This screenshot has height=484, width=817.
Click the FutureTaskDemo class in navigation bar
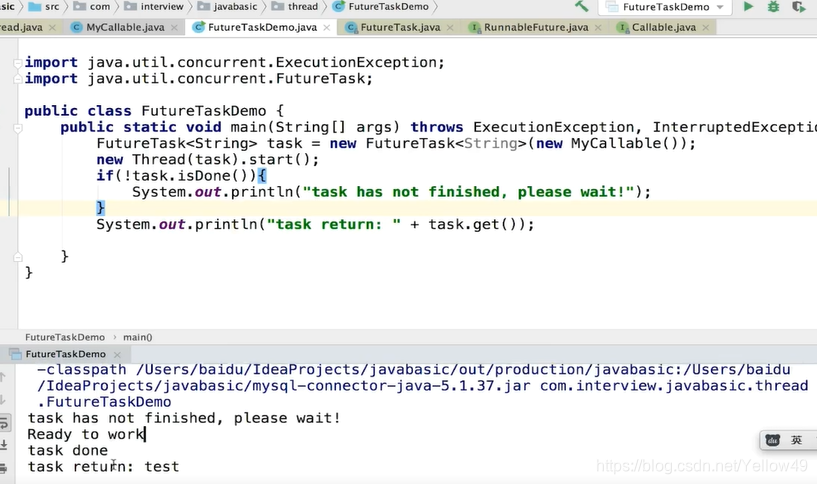click(381, 6)
